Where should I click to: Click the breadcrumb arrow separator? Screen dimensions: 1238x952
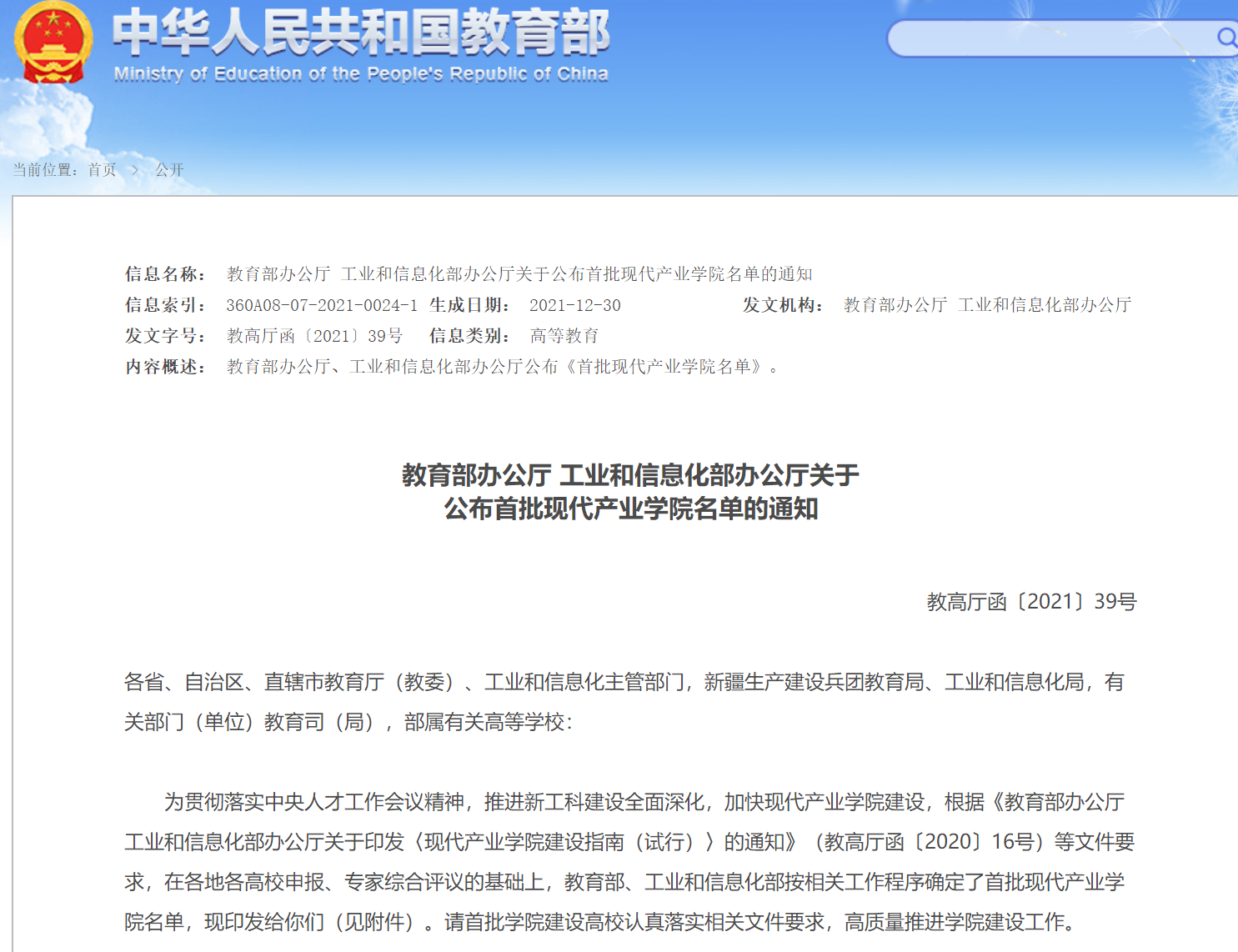(x=135, y=170)
